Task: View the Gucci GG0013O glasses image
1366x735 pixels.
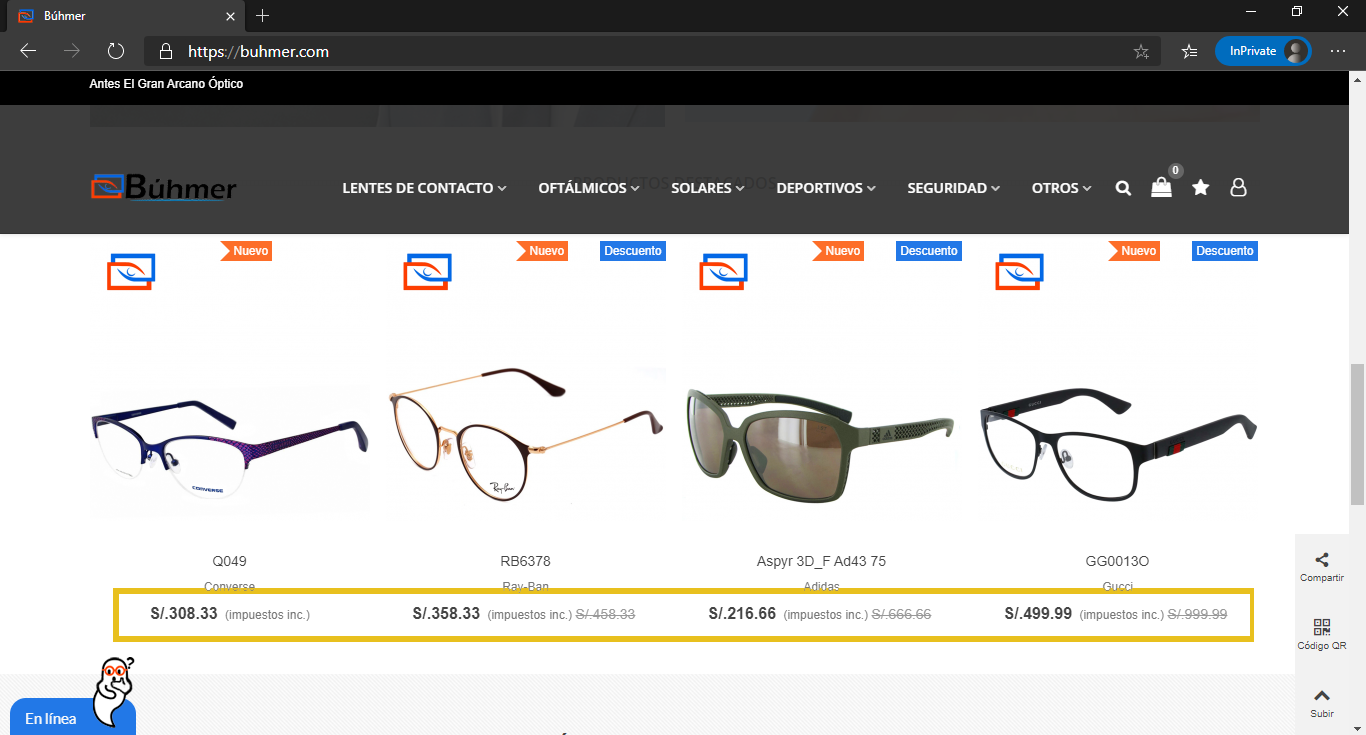Action: [x=1118, y=443]
